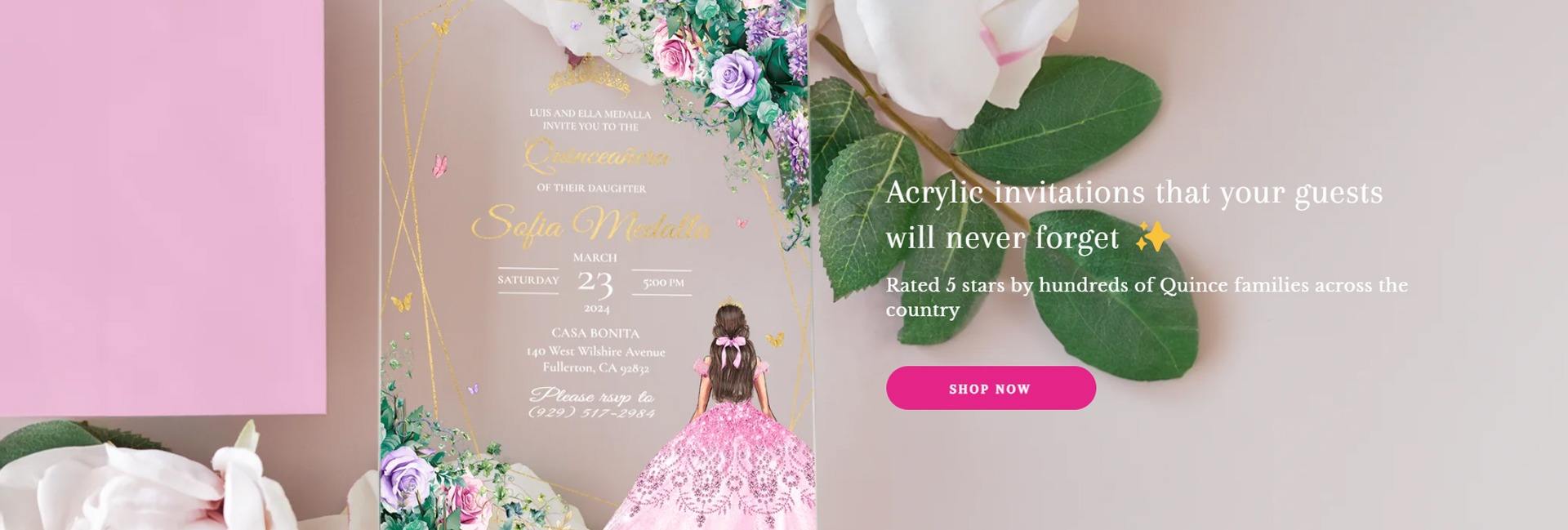The width and height of the screenshot is (1568, 530).
Task: Click the "Acrylic invitations that your guests" headline
Action: click(1134, 193)
